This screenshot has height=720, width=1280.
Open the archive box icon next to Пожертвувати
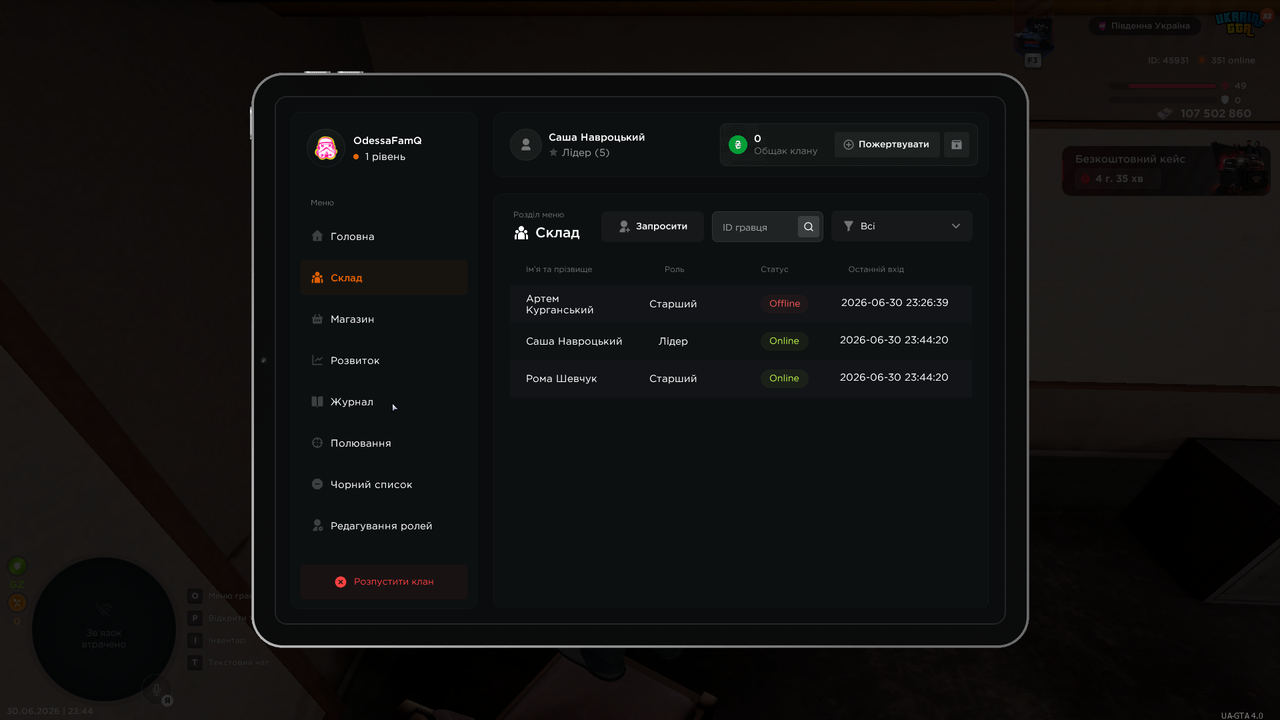pyautogui.click(x=956, y=145)
